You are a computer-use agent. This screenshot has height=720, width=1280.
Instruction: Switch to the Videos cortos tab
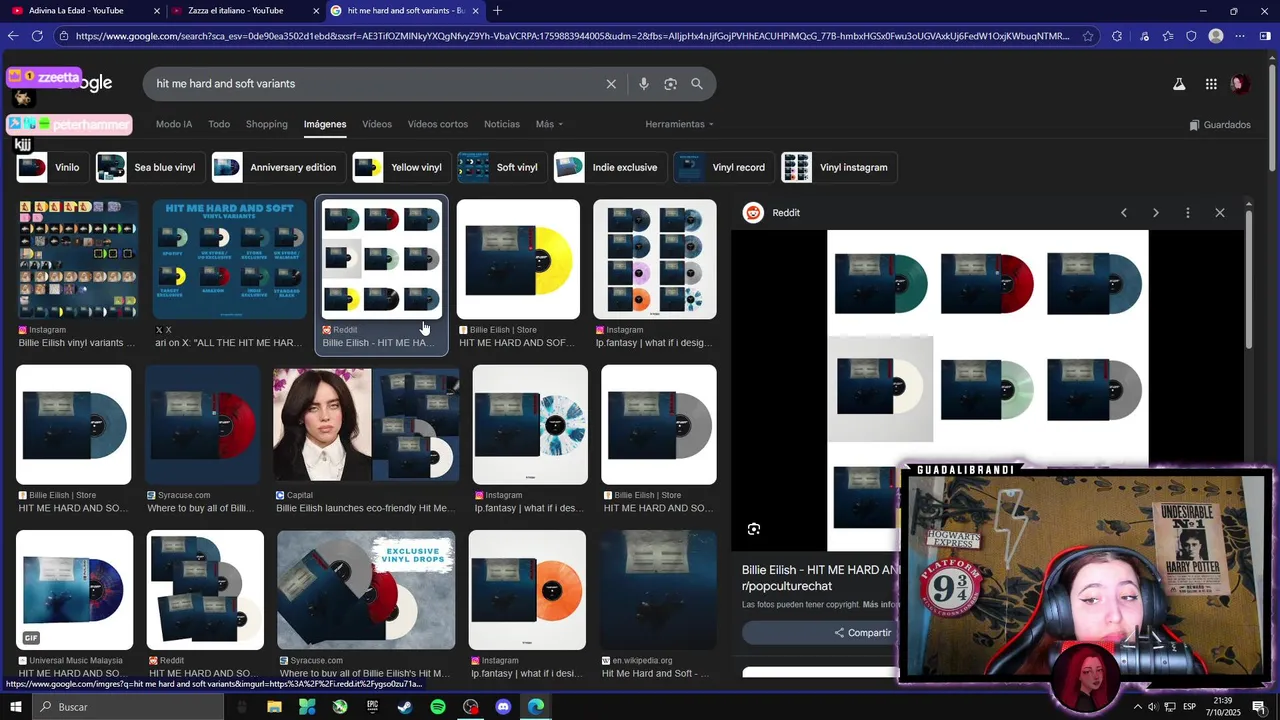pos(438,124)
